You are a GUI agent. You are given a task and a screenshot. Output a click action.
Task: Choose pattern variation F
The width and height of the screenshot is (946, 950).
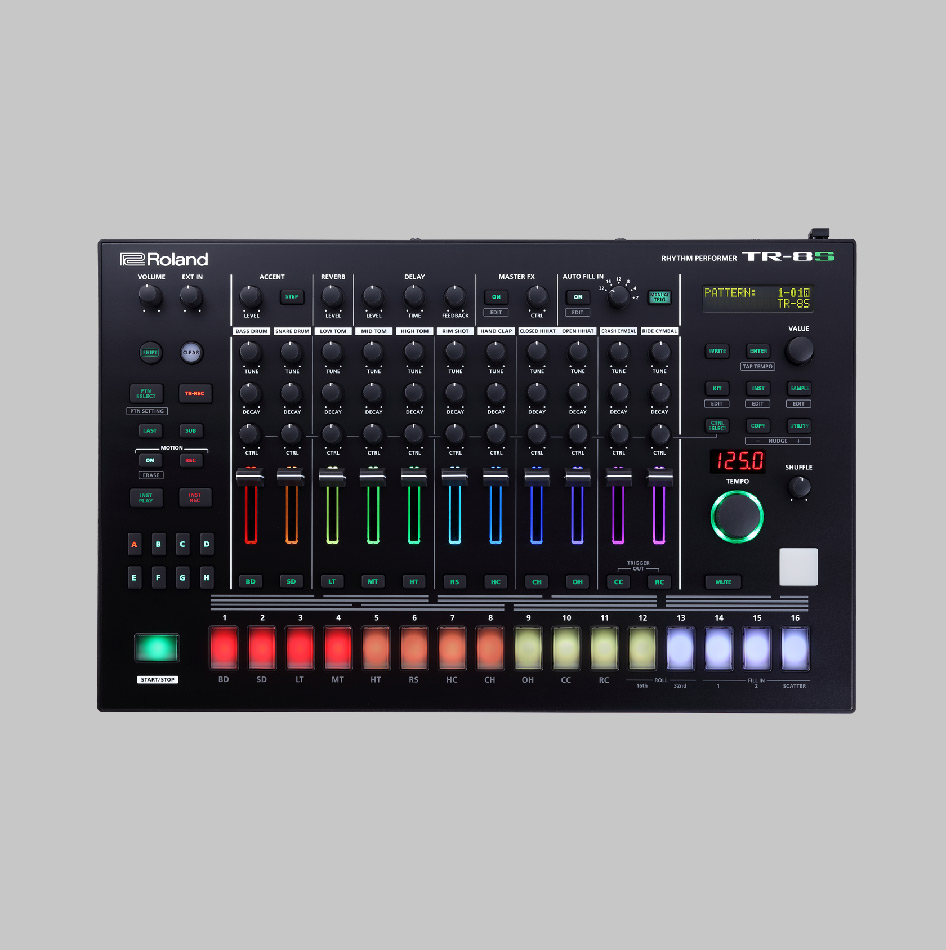[159, 577]
